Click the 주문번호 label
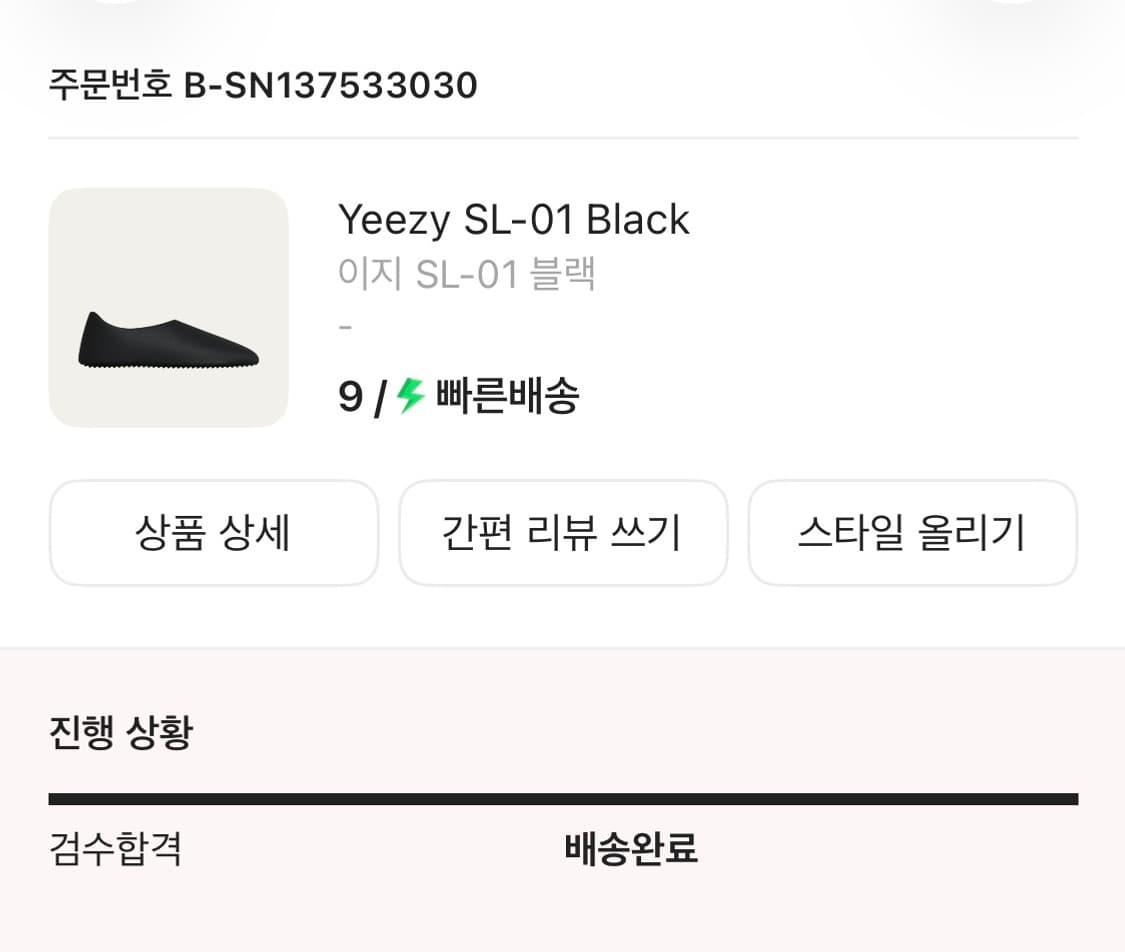The width and height of the screenshot is (1125, 952). tap(111, 86)
